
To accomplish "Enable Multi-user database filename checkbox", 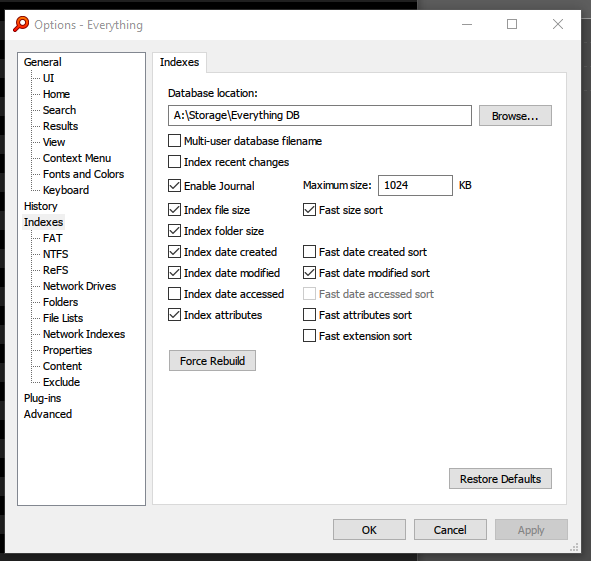I will coord(174,141).
